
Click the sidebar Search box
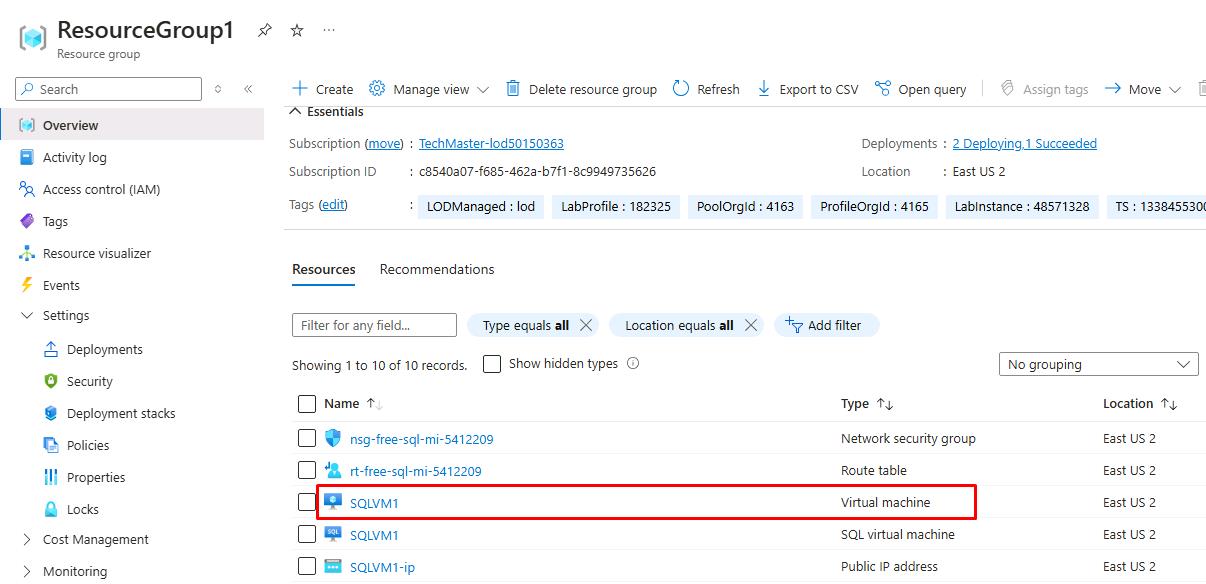[108, 89]
